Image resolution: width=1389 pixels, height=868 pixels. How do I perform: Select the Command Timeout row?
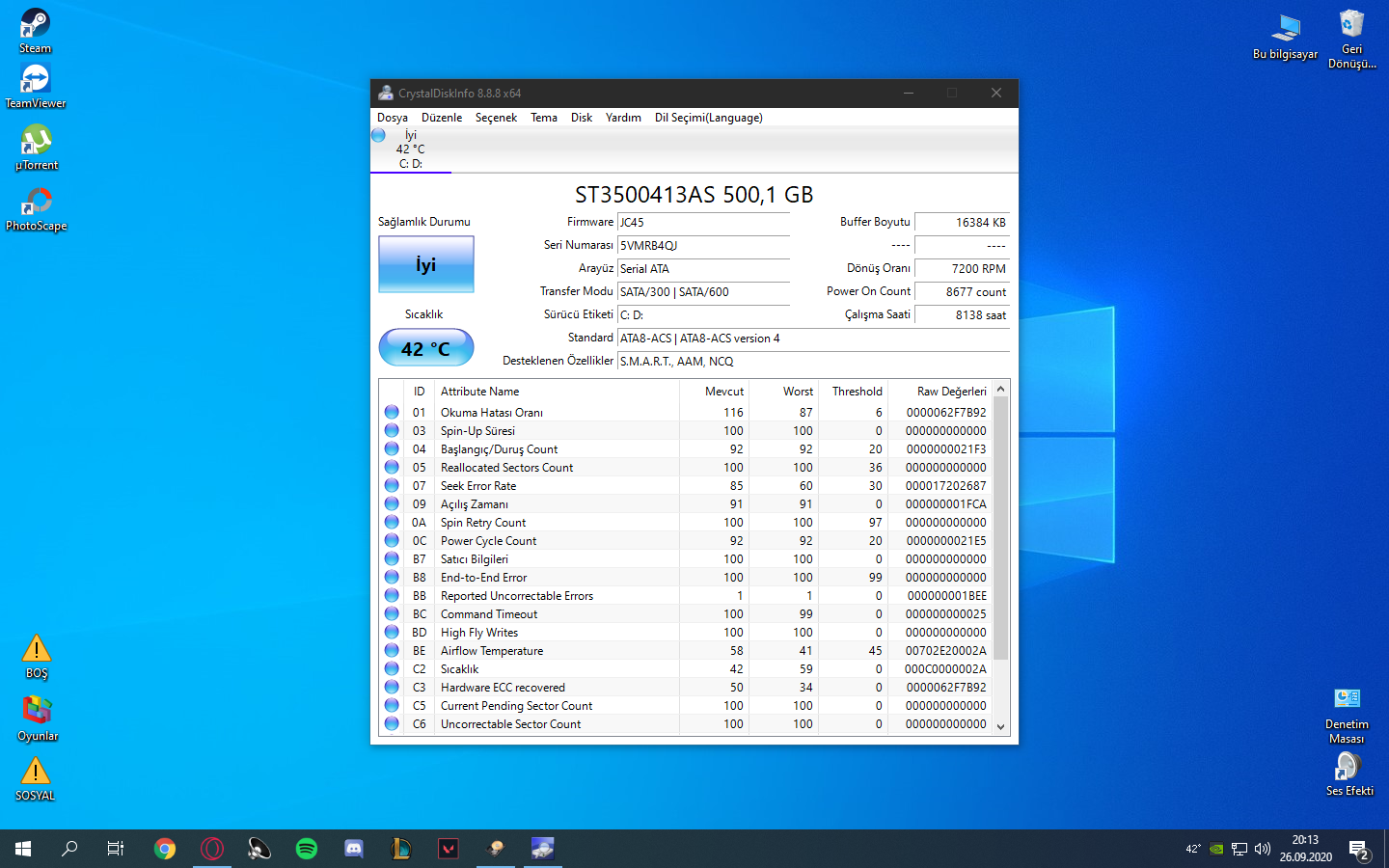tap(686, 613)
